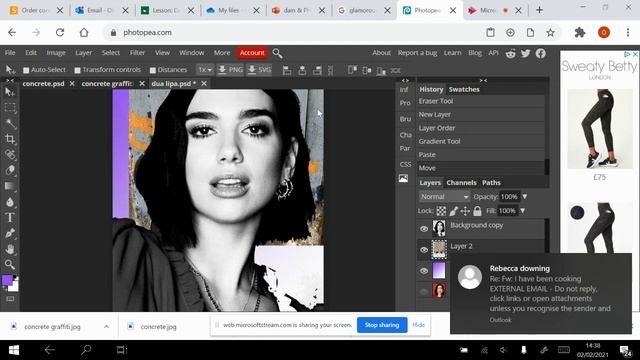This screenshot has width=640, height=360.
Task: Open the Image menu
Action: click(x=56, y=53)
